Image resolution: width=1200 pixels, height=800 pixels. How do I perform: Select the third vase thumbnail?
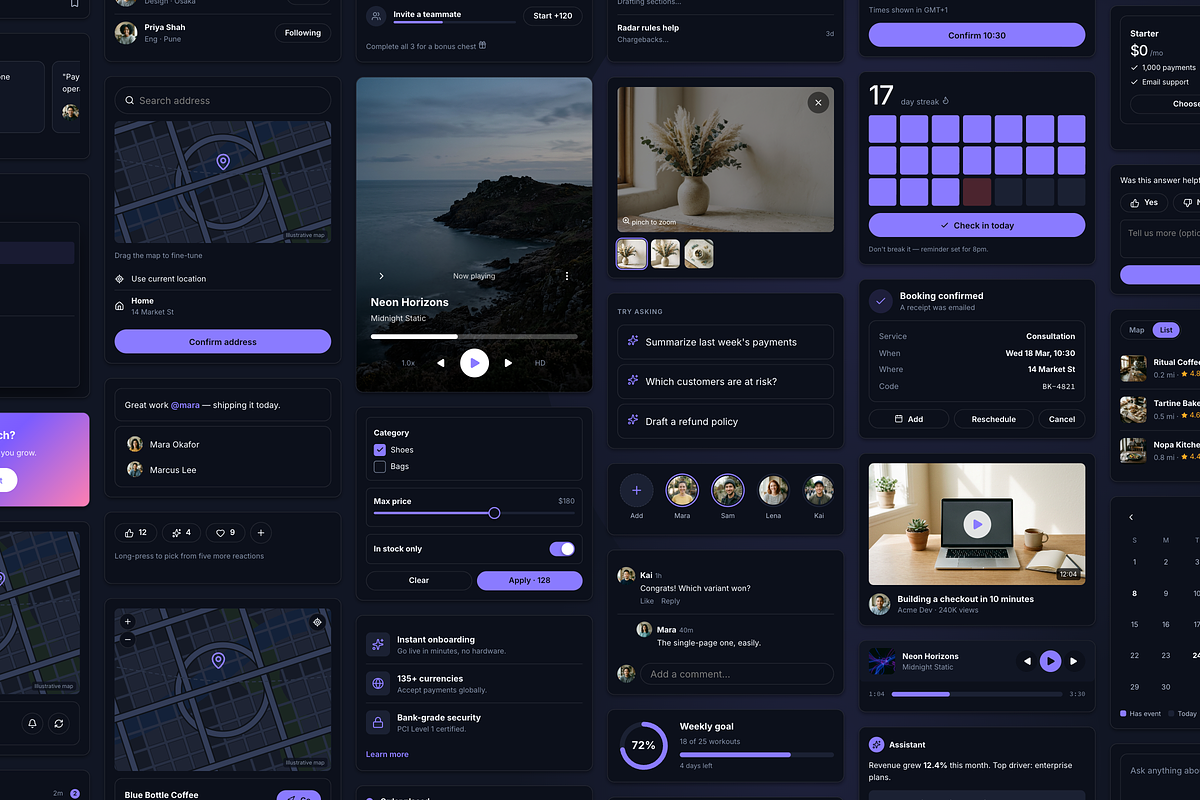[699, 253]
